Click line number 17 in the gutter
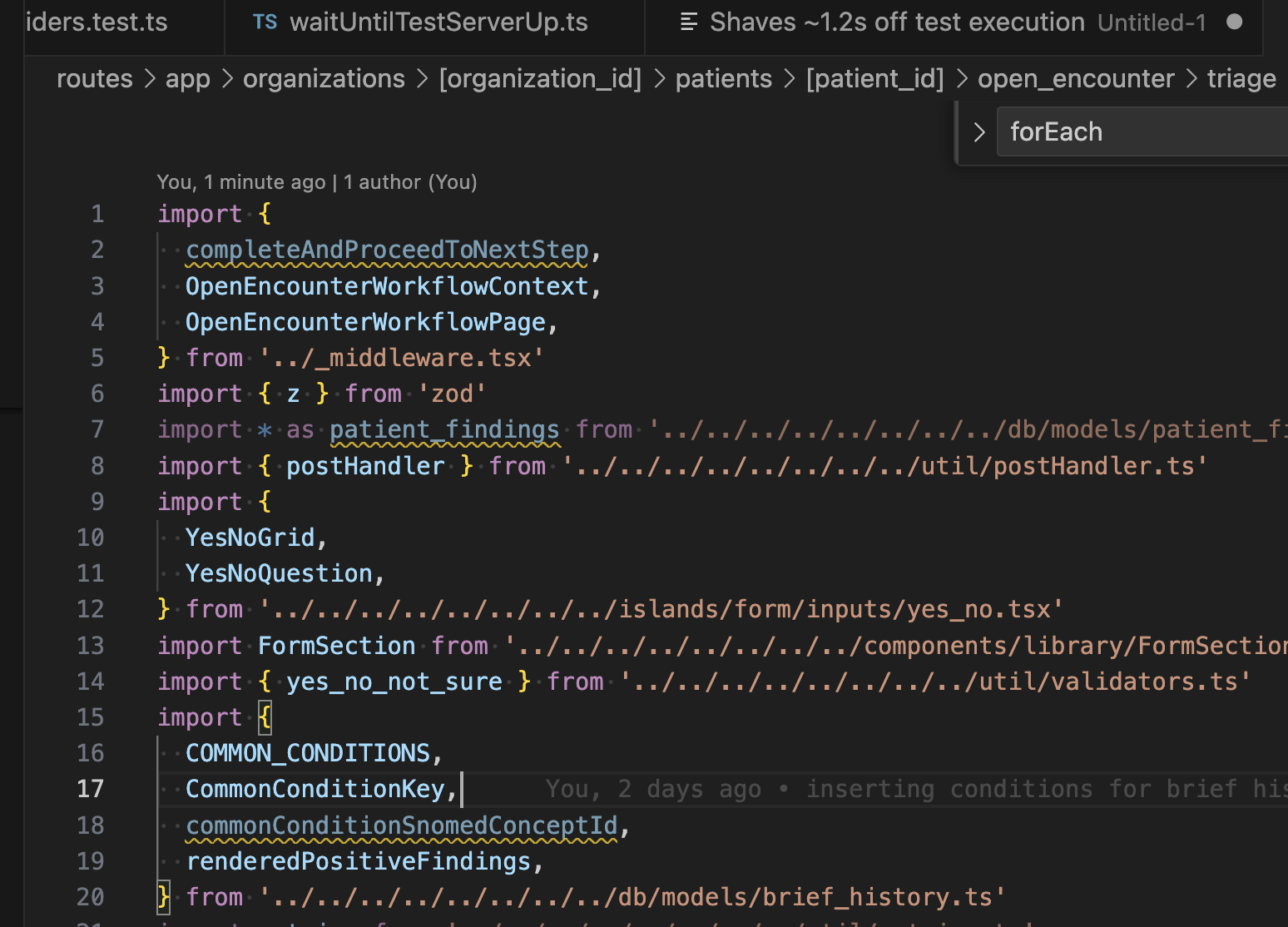The width and height of the screenshot is (1288, 927). pyautogui.click(x=90, y=789)
